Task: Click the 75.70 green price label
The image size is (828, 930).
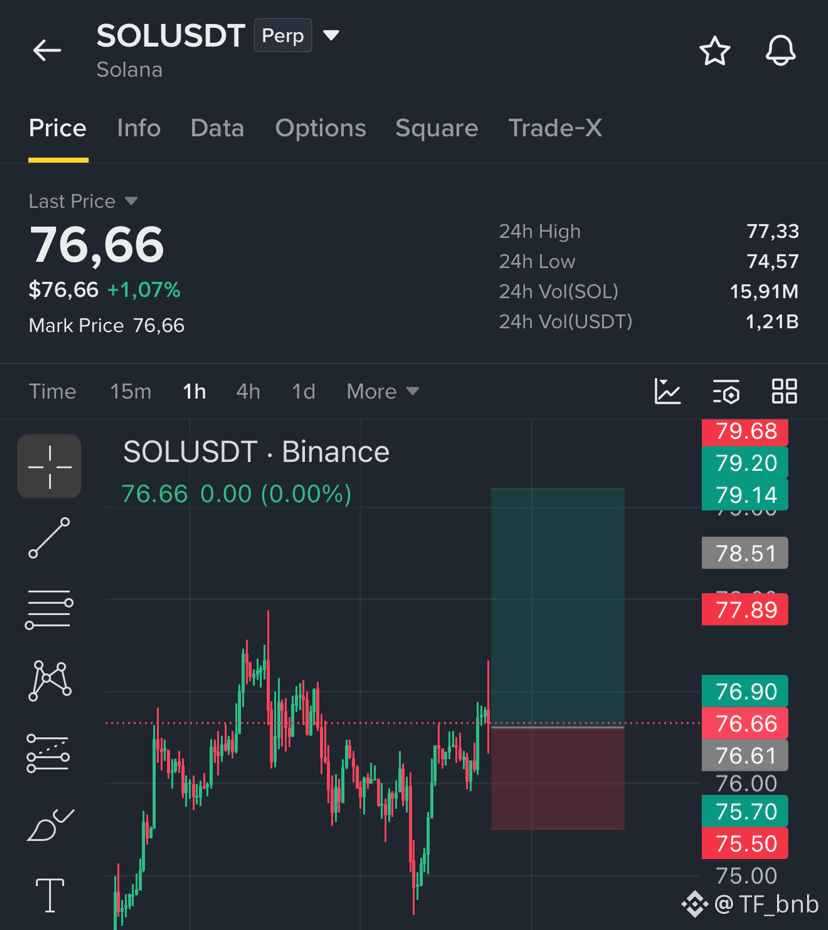Action: 745,811
